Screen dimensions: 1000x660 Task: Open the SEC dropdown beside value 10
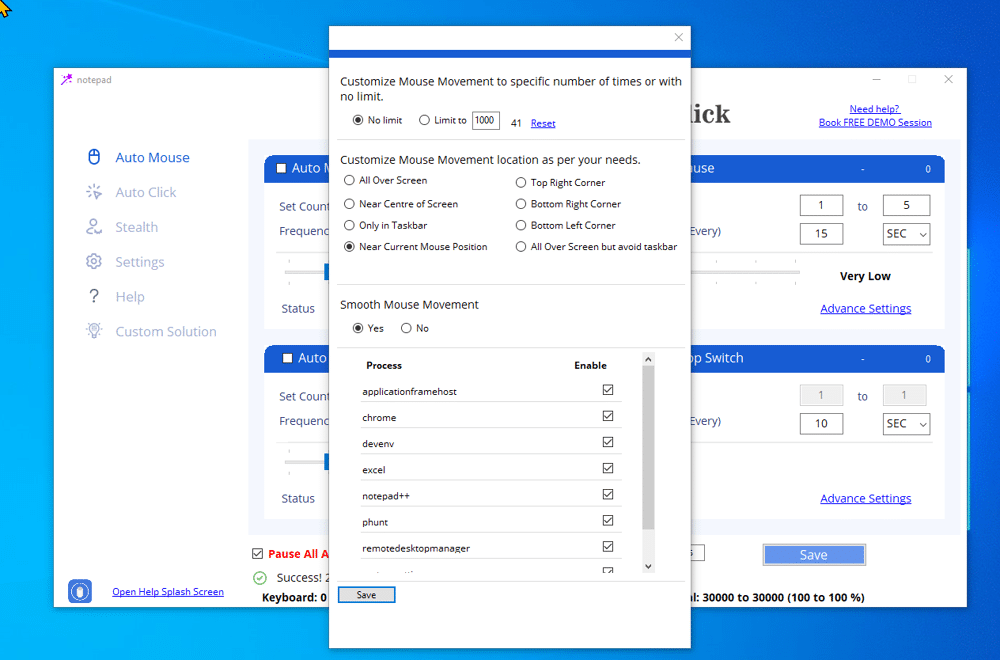pyautogui.click(x=906, y=424)
